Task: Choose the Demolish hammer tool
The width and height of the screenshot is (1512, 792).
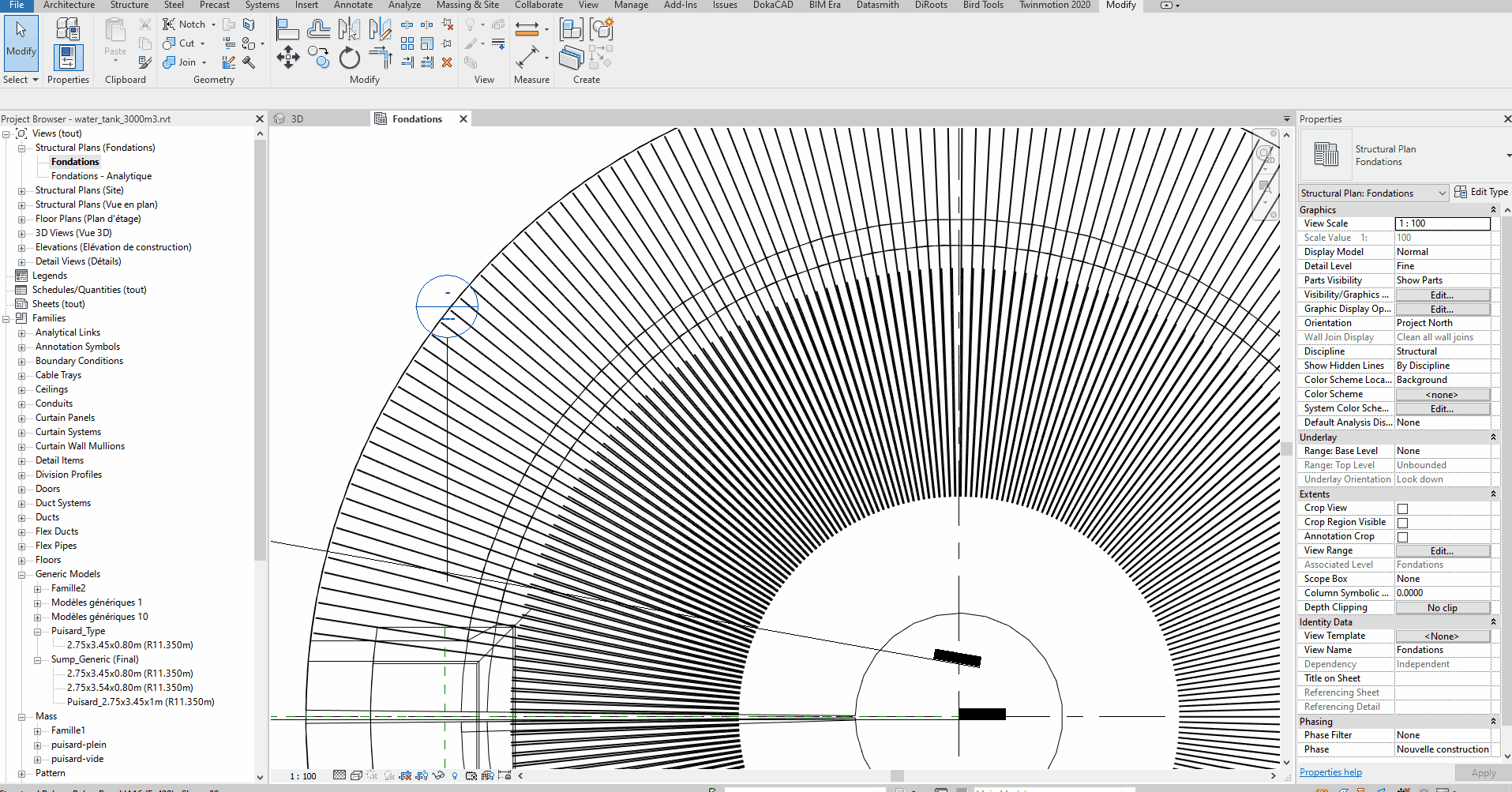Action: [x=249, y=62]
